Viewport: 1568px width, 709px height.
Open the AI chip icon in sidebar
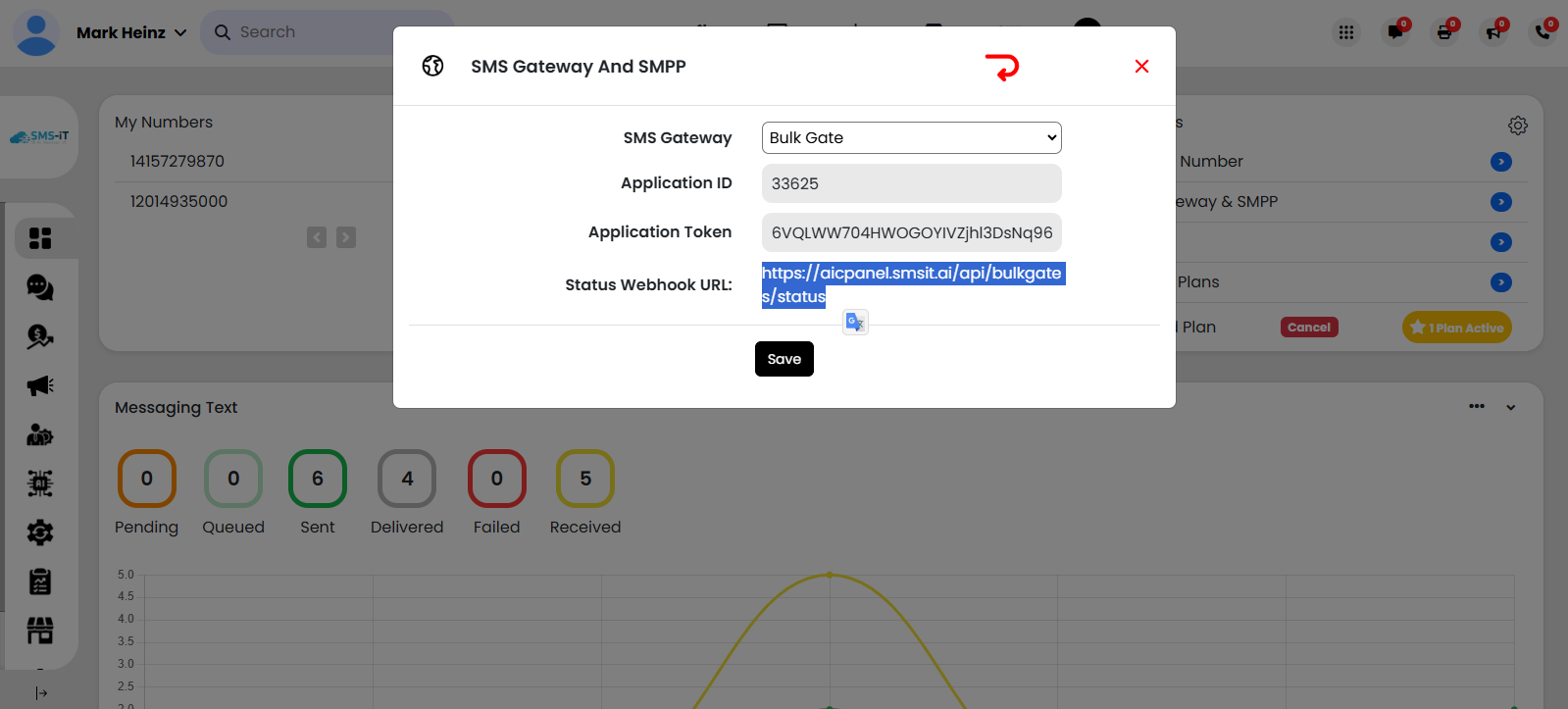40,483
